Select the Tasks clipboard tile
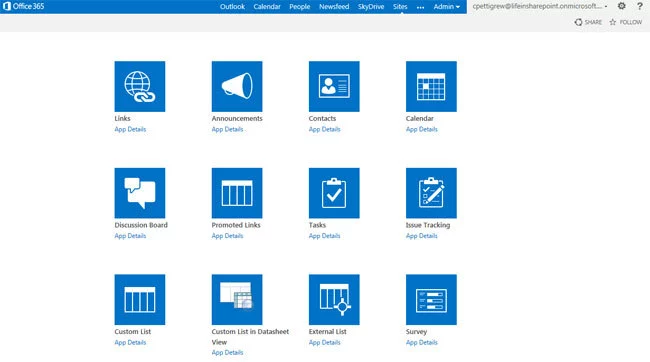This screenshot has width=650, height=362. click(334, 193)
